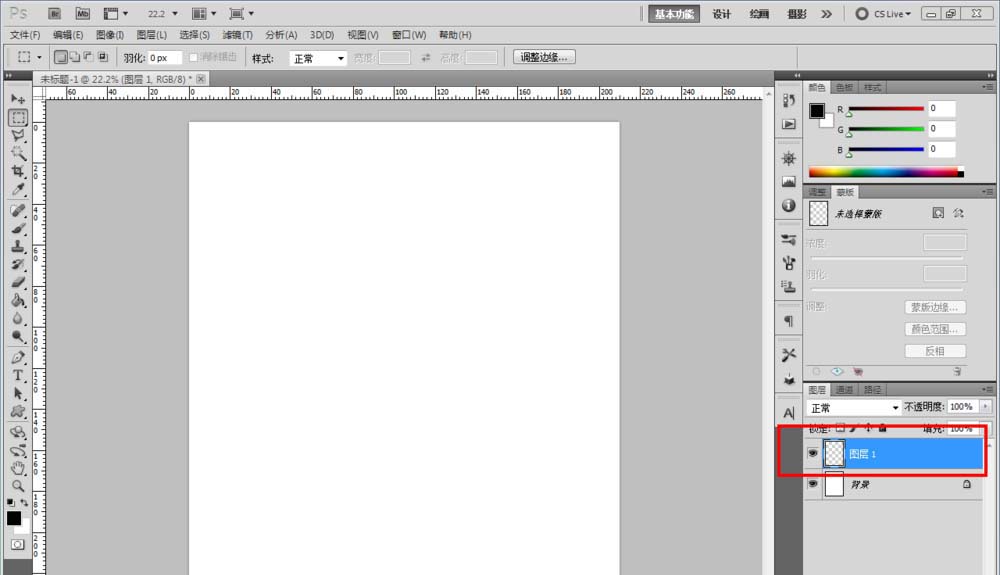Open the Screen Mode dropdown
Viewport: 1000px width, 575px height.
pos(241,13)
